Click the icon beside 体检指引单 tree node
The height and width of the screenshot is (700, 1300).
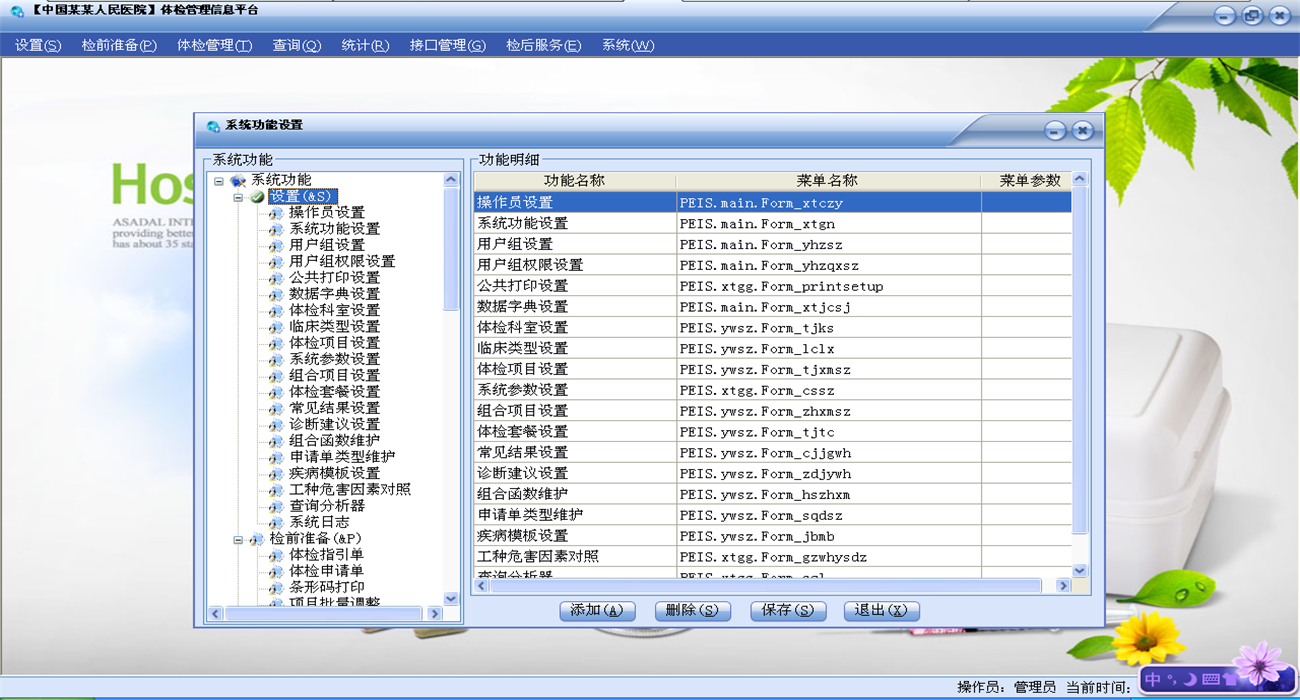point(276,555)
